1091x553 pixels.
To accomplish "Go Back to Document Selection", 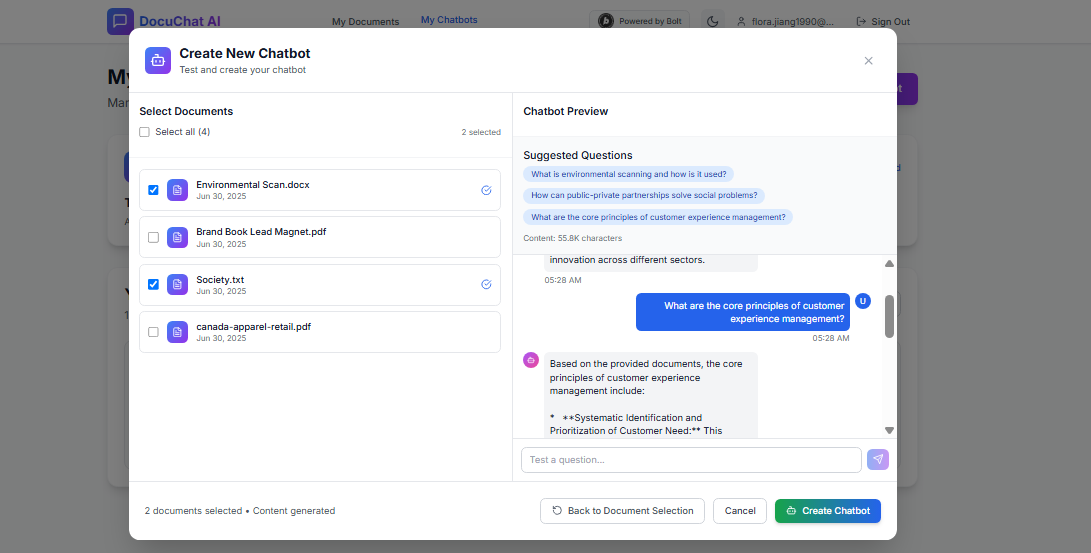I will click(622, 510).
